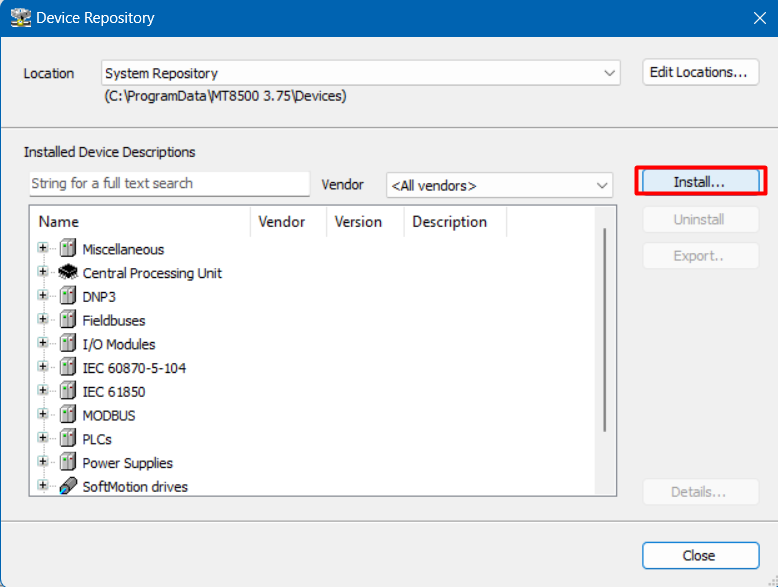The width and height of the screenshot is (778, 587).
Task: Click the Install... button
Action: pyautogui.click(x=700, y=182)
